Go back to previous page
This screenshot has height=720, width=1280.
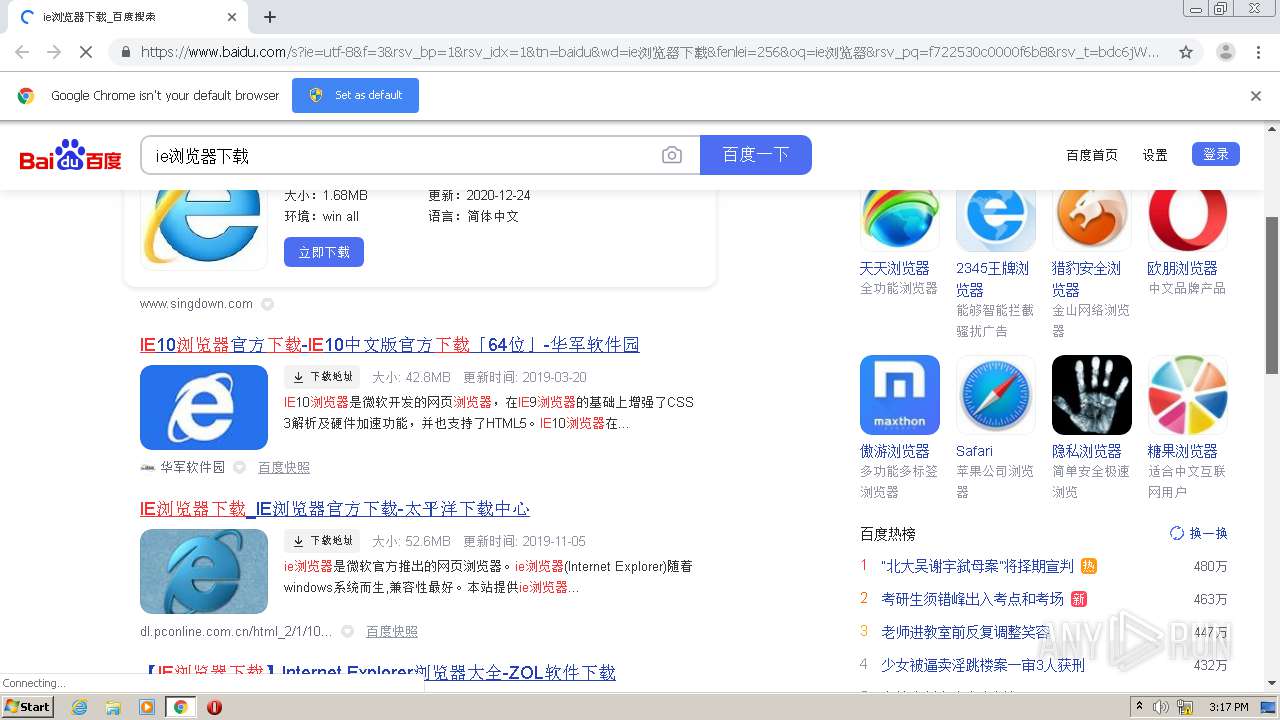pos(22,52)
